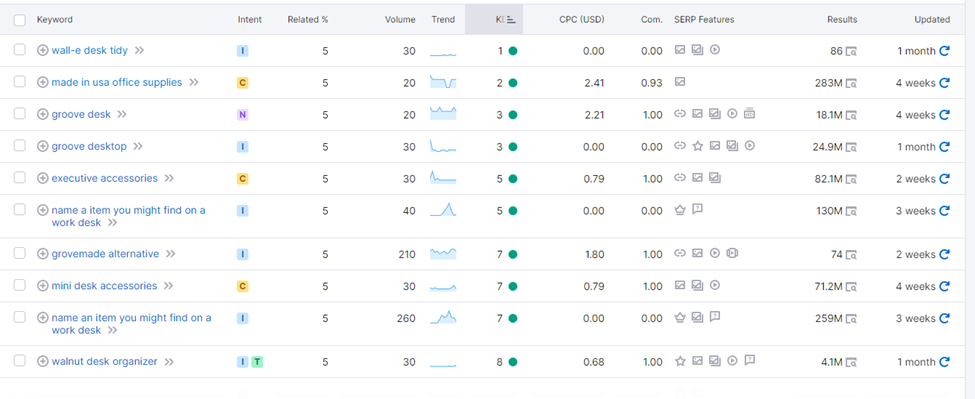Expand executive accessories double chevron
This screenshot has width=975, height=399.
pos(169,178)
